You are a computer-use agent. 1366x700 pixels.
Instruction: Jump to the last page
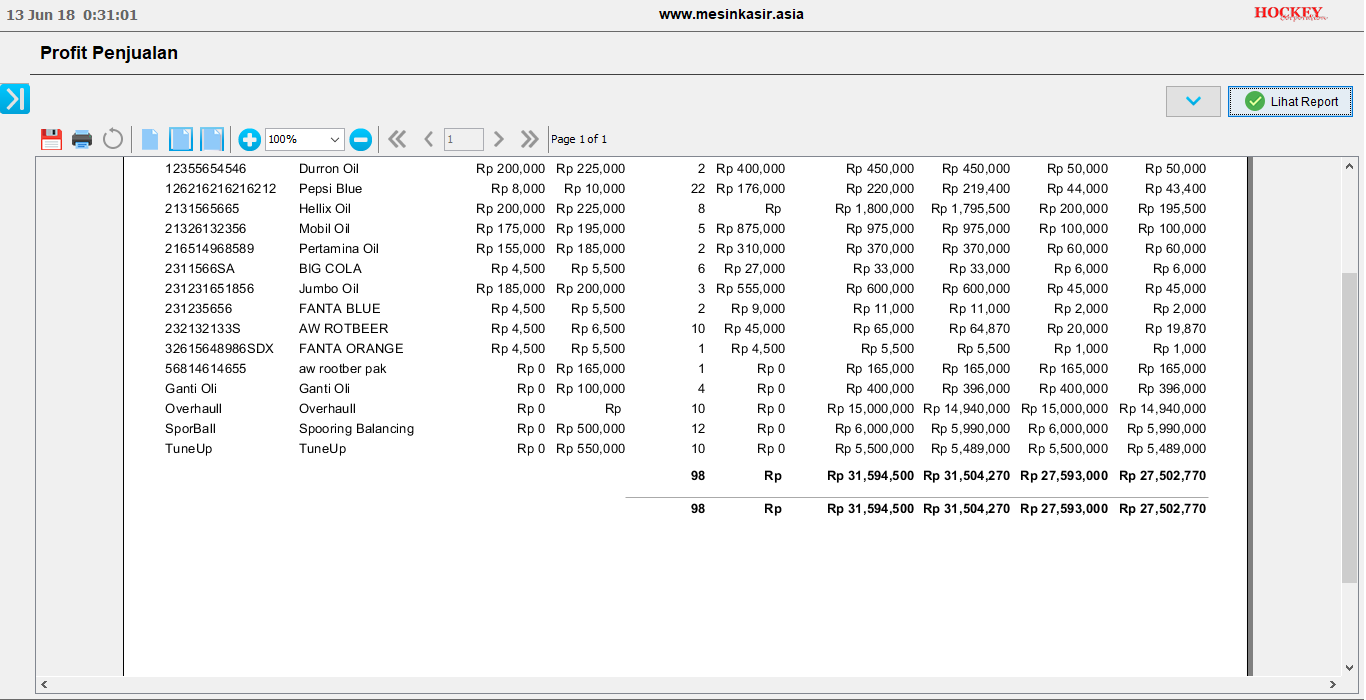tap(530, 139)
